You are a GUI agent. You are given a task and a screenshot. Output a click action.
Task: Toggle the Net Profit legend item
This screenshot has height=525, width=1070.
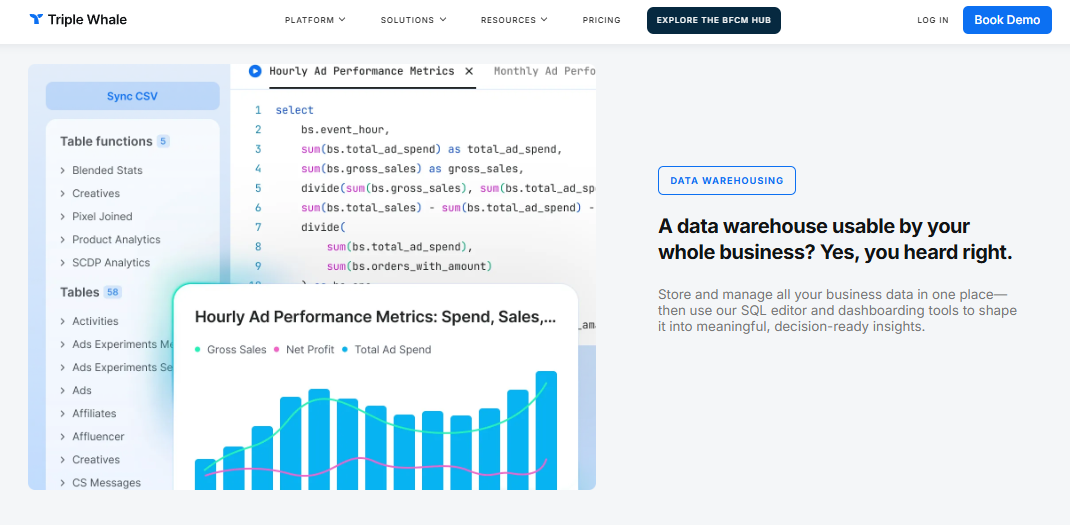[304, 350]
